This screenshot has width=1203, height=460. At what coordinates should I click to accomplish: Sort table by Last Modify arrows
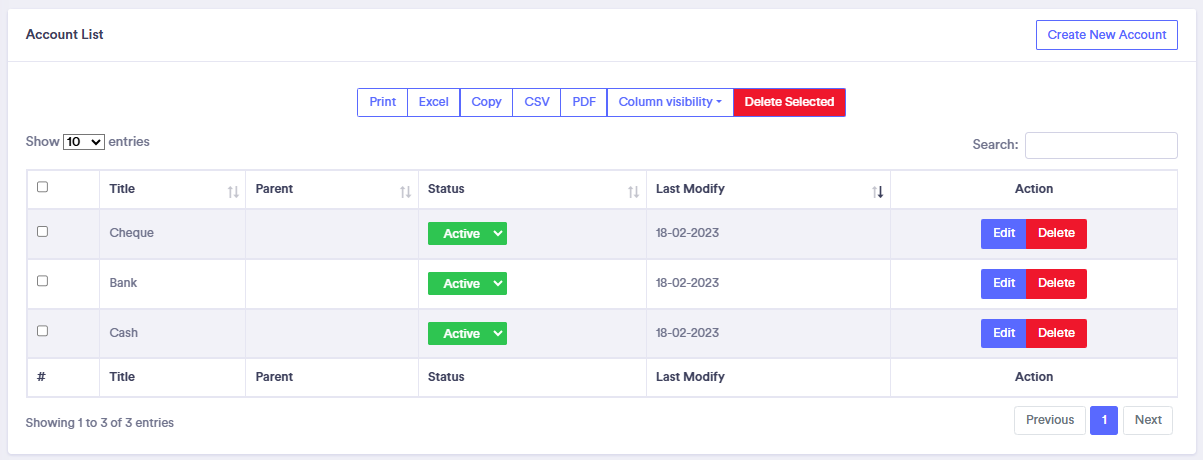[877, 191]
